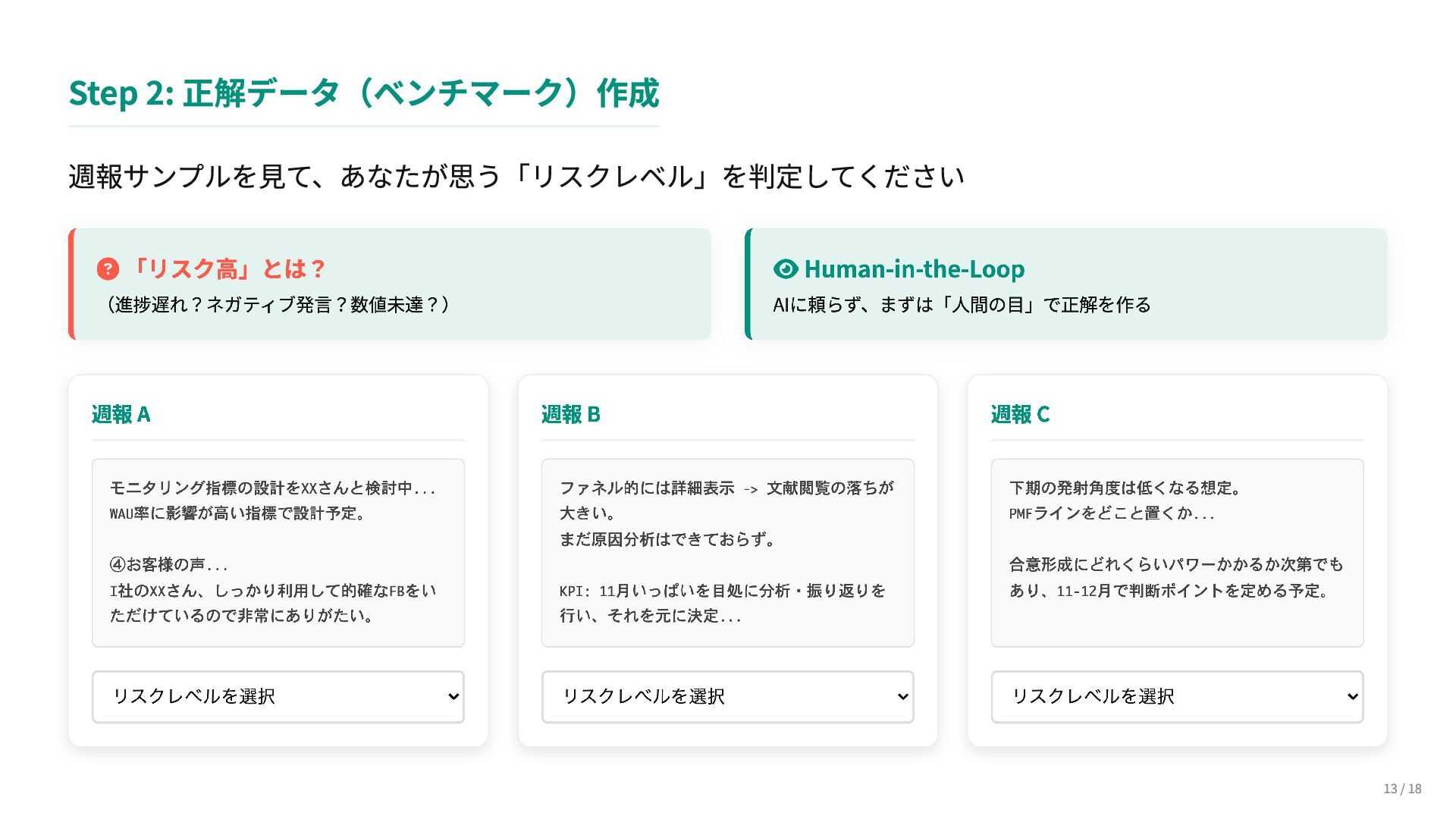
Task: Click the red question mark icon
Action: point(108,268)
